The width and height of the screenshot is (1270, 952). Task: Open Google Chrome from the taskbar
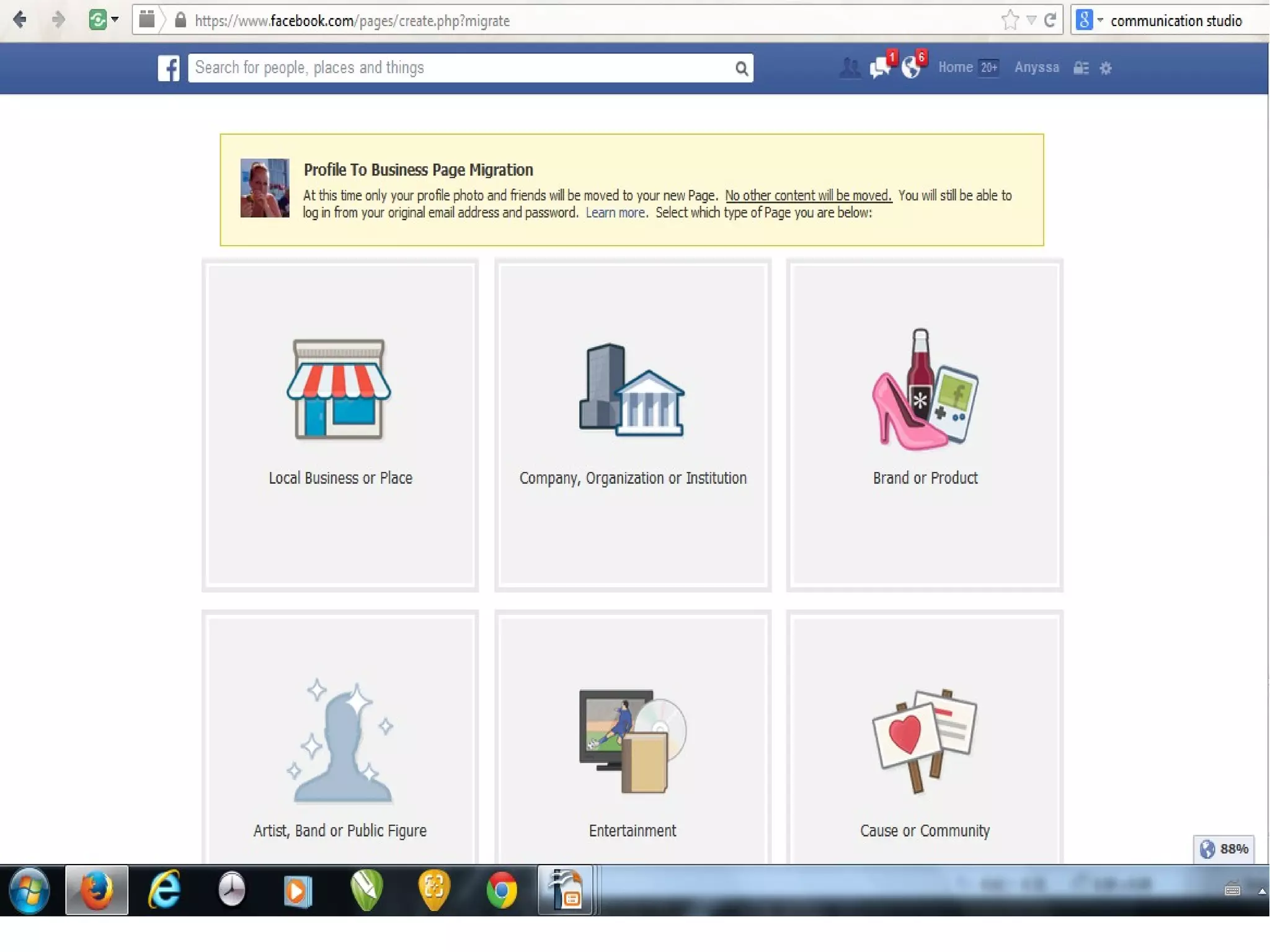pyautogui.click(x=501, y=891)
